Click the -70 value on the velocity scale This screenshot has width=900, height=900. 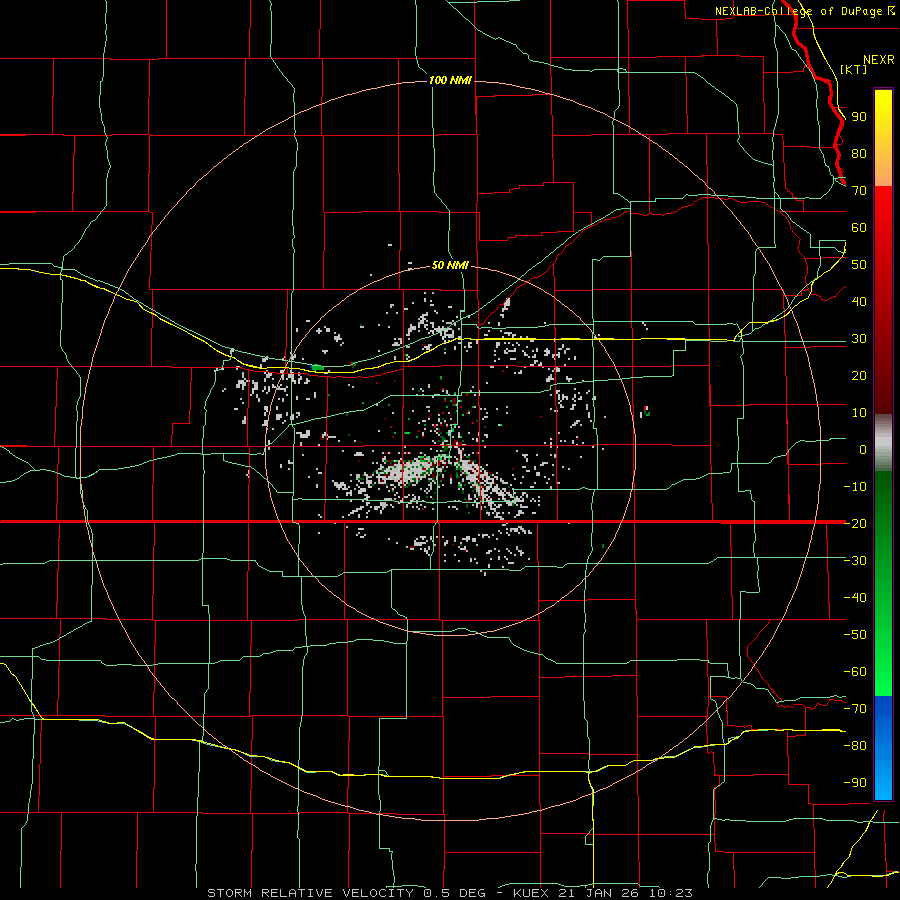point(855,708)
